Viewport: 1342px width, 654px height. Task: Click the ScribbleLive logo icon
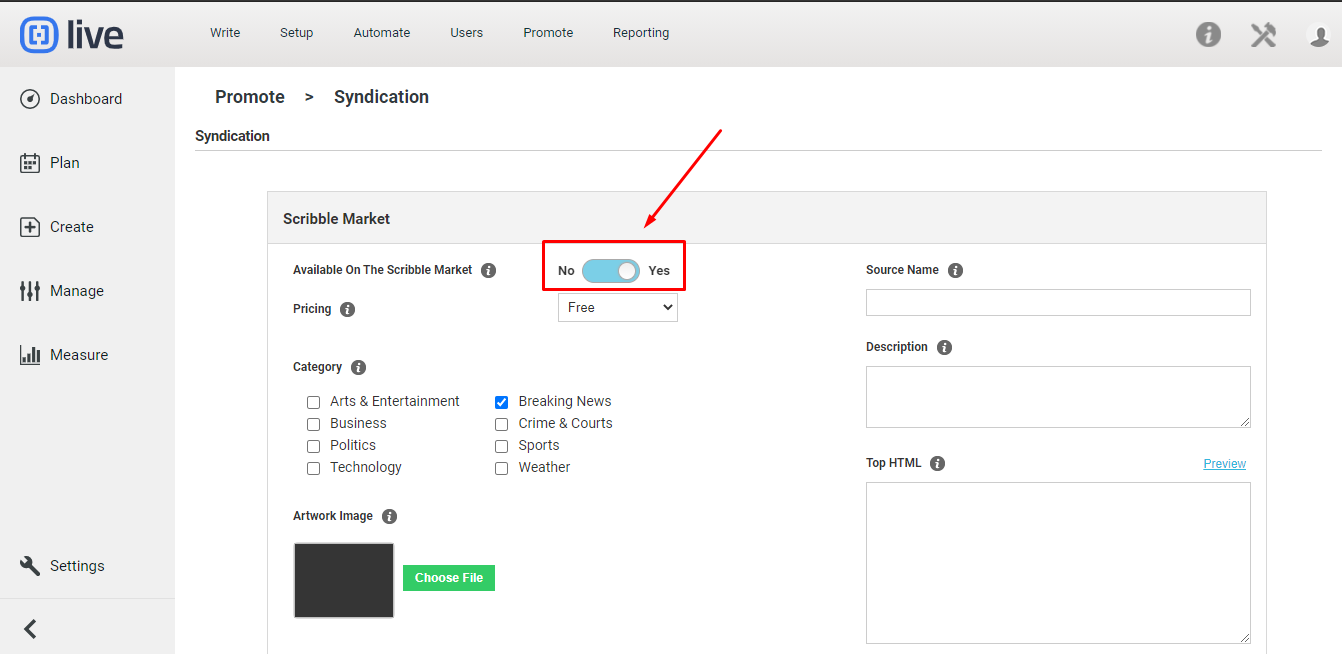40,34
